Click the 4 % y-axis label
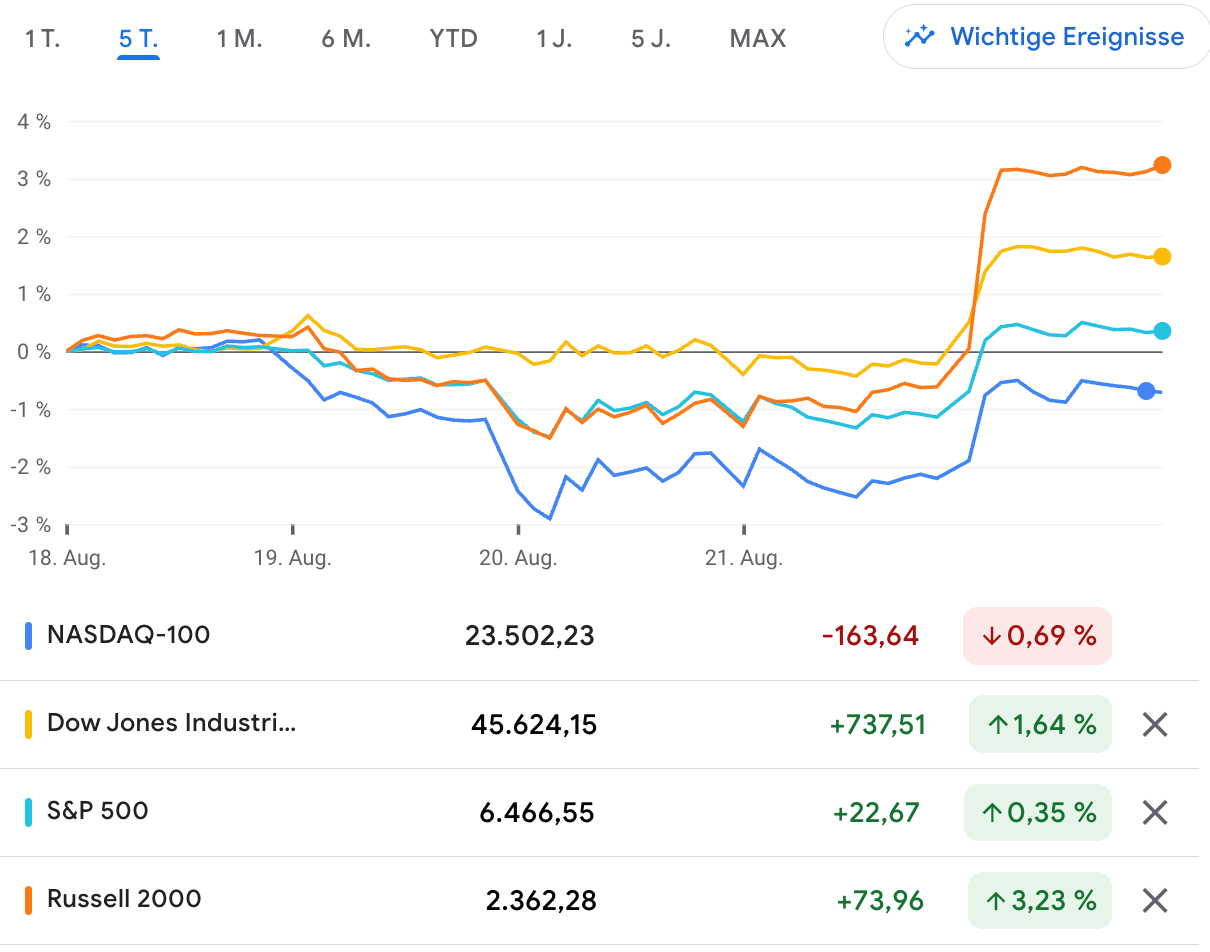 click(x=33, y=122)
